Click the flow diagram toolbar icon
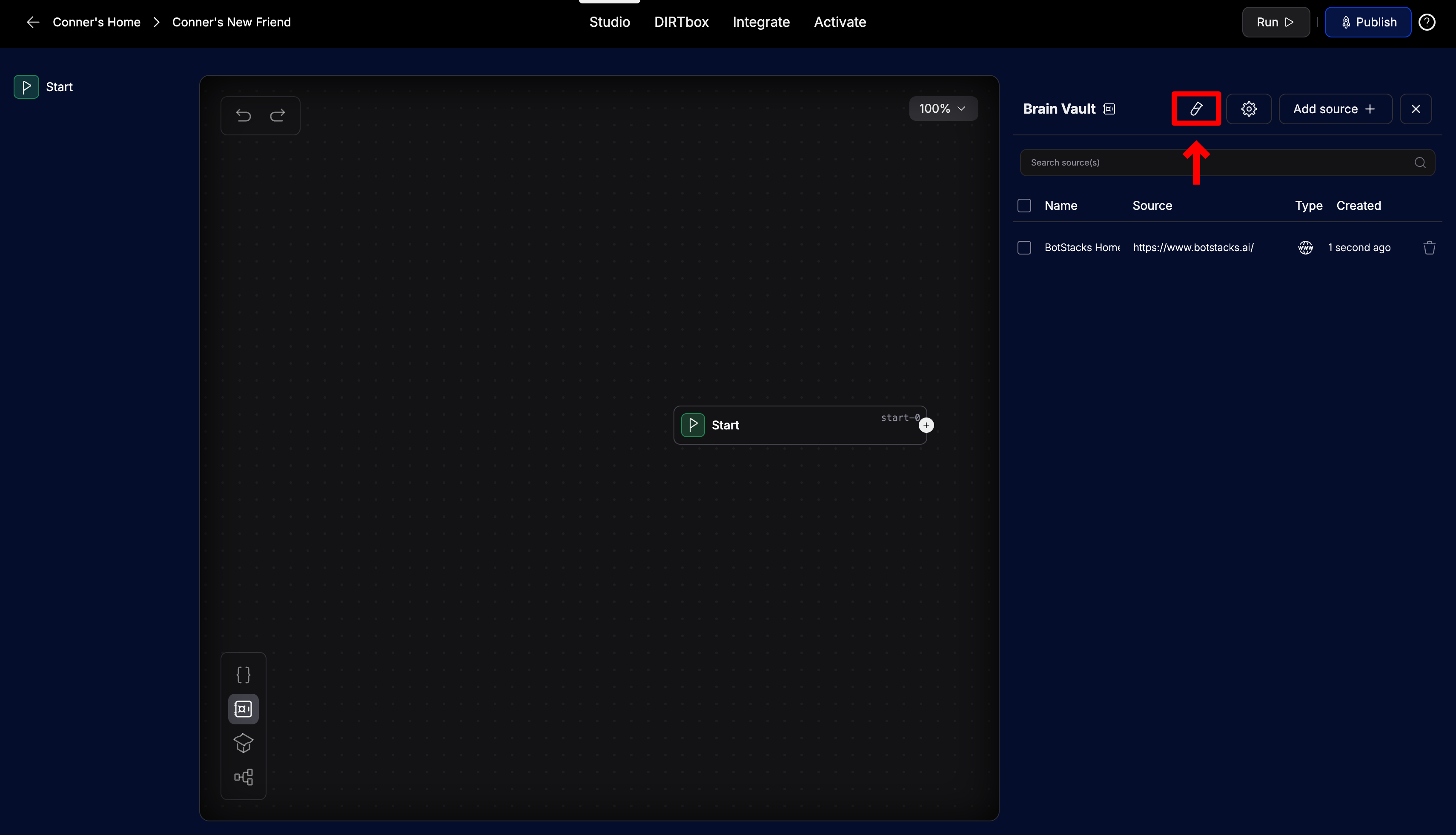The height and width of the screenshot is (835, 1456). pos(243,777)
